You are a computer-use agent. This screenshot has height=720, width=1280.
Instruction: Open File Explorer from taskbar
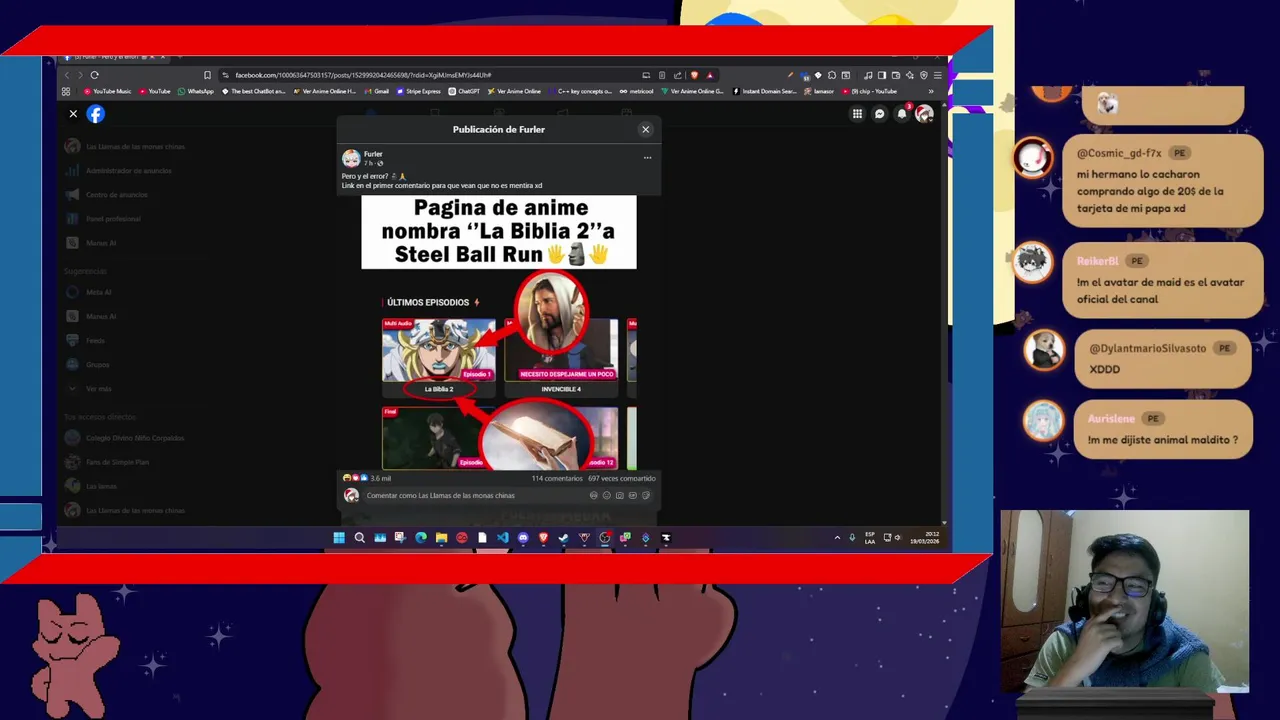[x=441, y=538]
